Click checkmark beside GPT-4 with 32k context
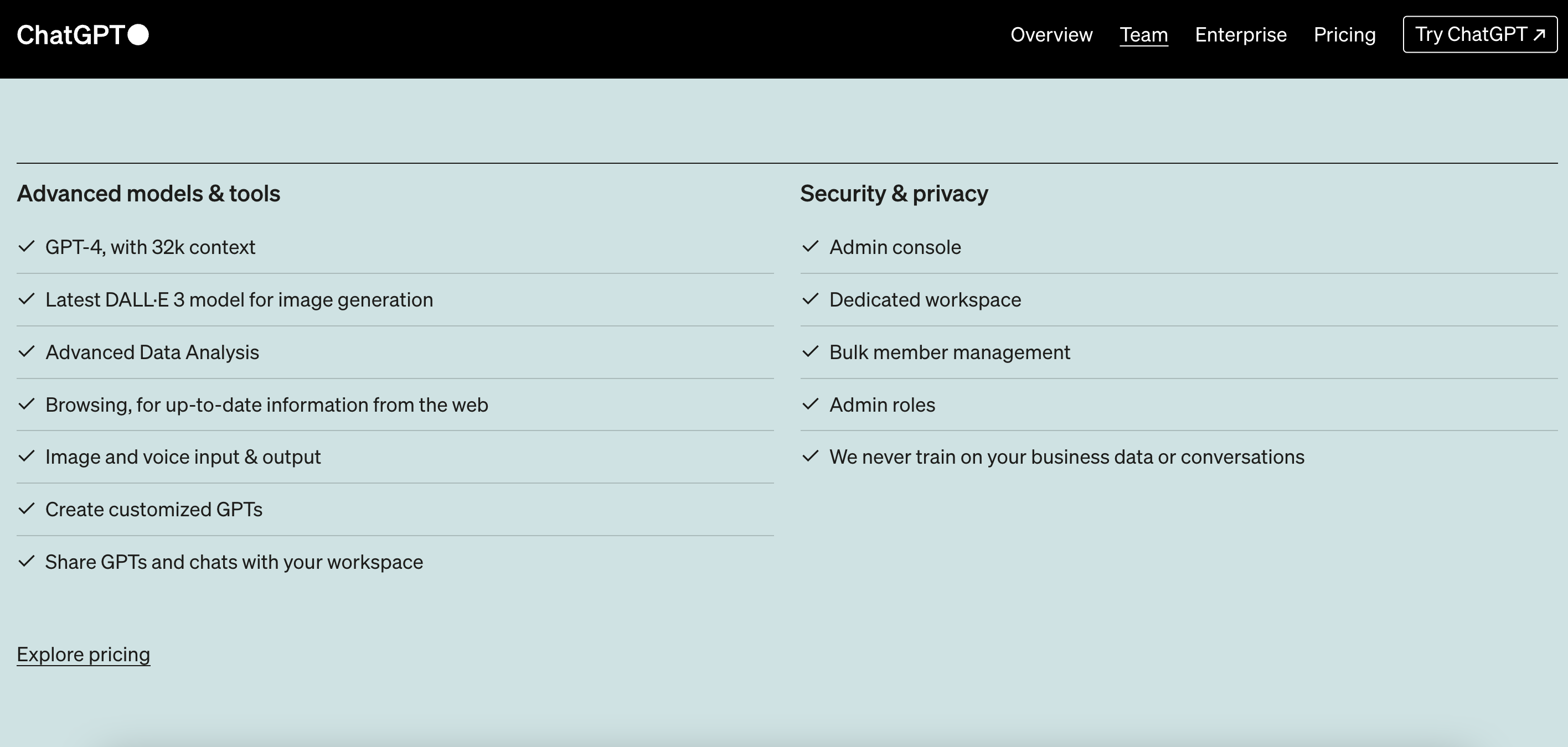 click(26, 246)
